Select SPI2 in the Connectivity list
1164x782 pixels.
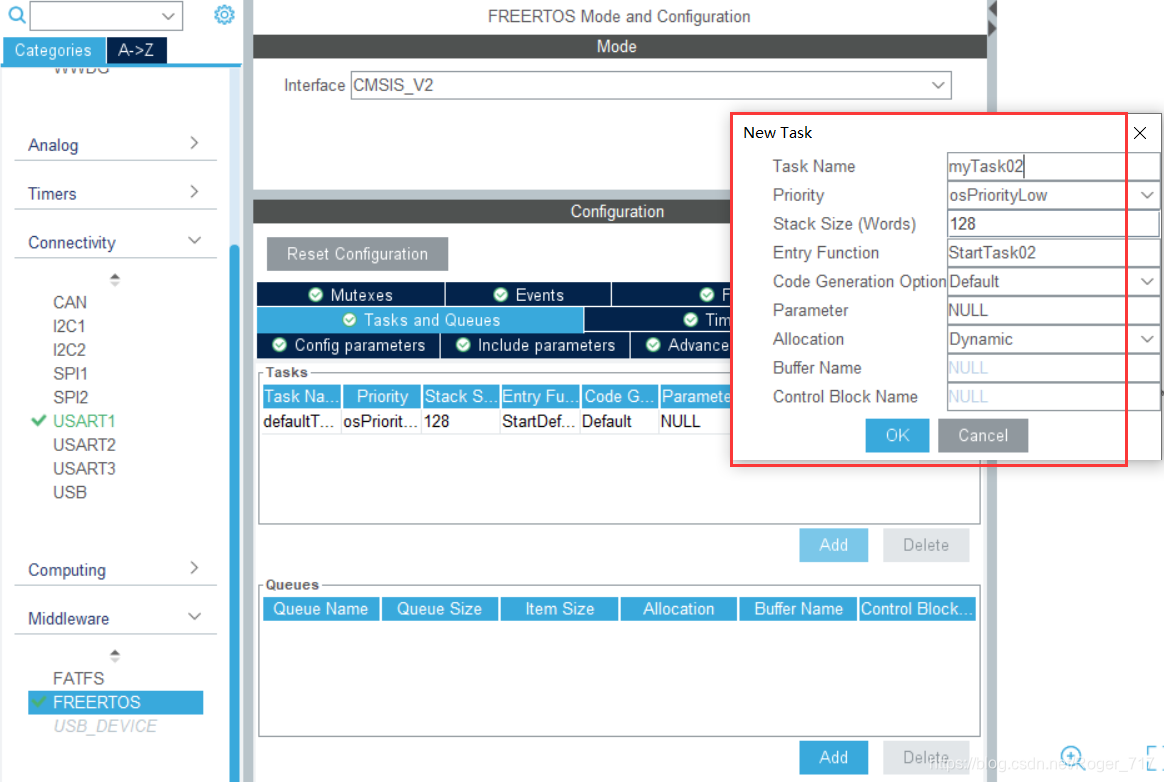[x=71, y=397]
